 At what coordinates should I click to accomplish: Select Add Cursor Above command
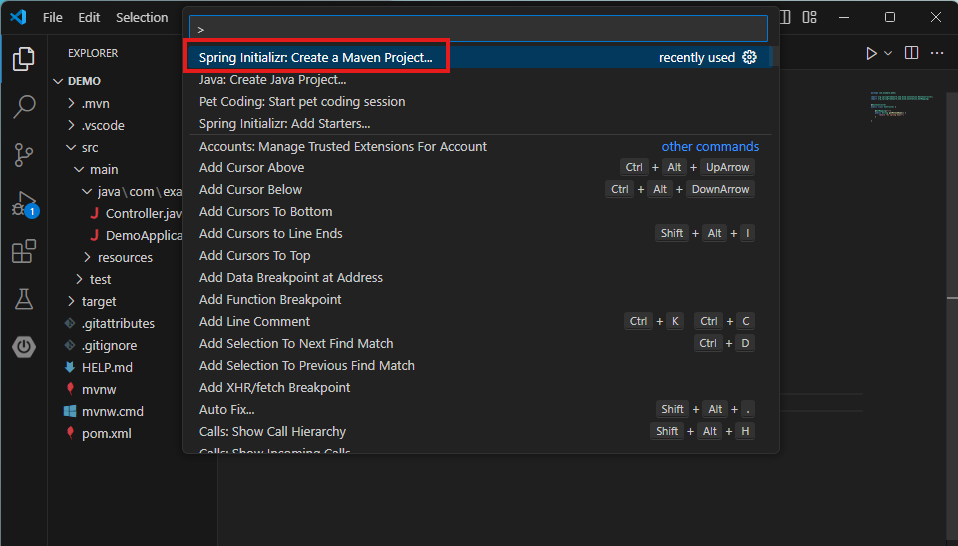[480, 167]
